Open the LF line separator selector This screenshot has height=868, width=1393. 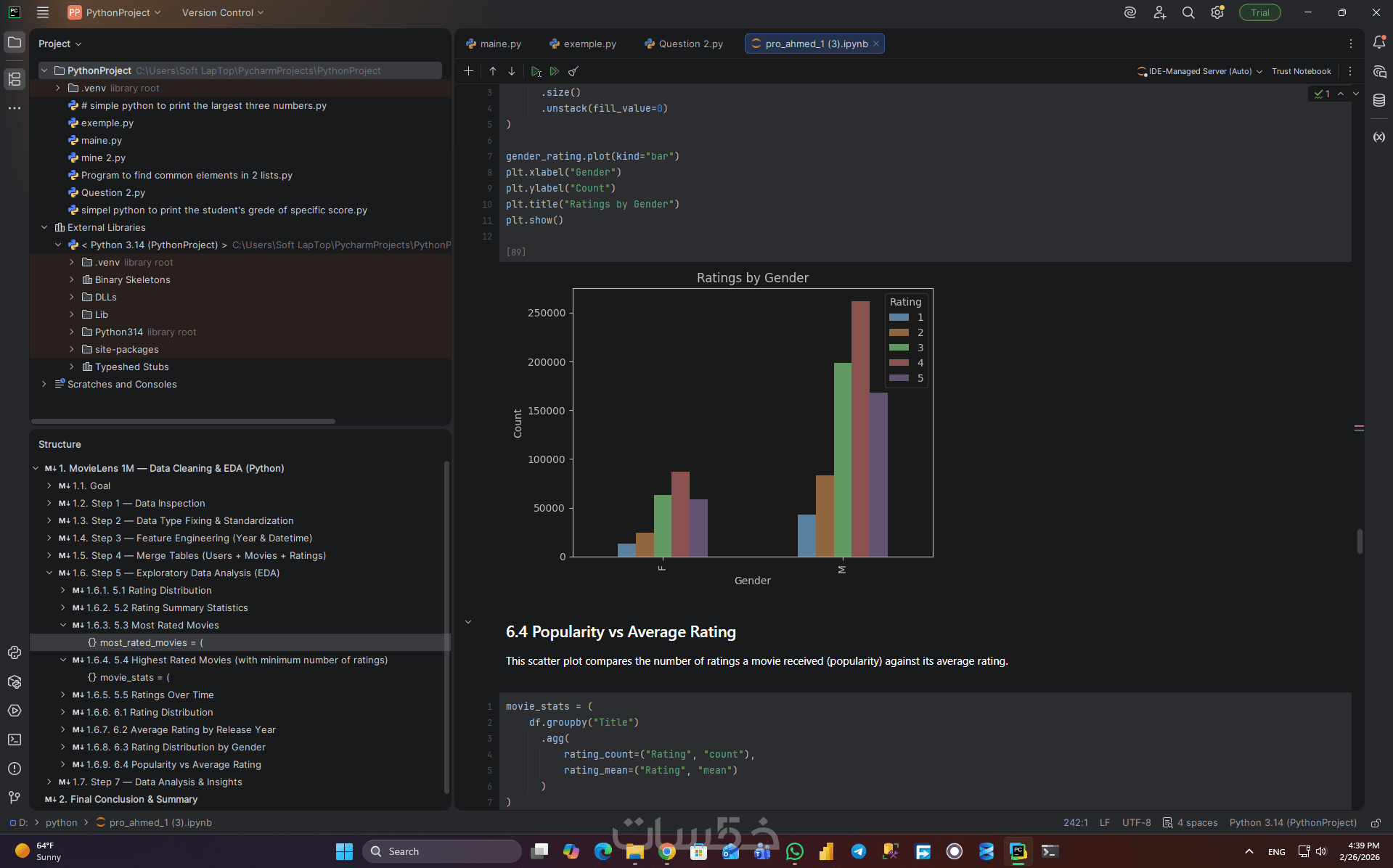pos(1105,822)
